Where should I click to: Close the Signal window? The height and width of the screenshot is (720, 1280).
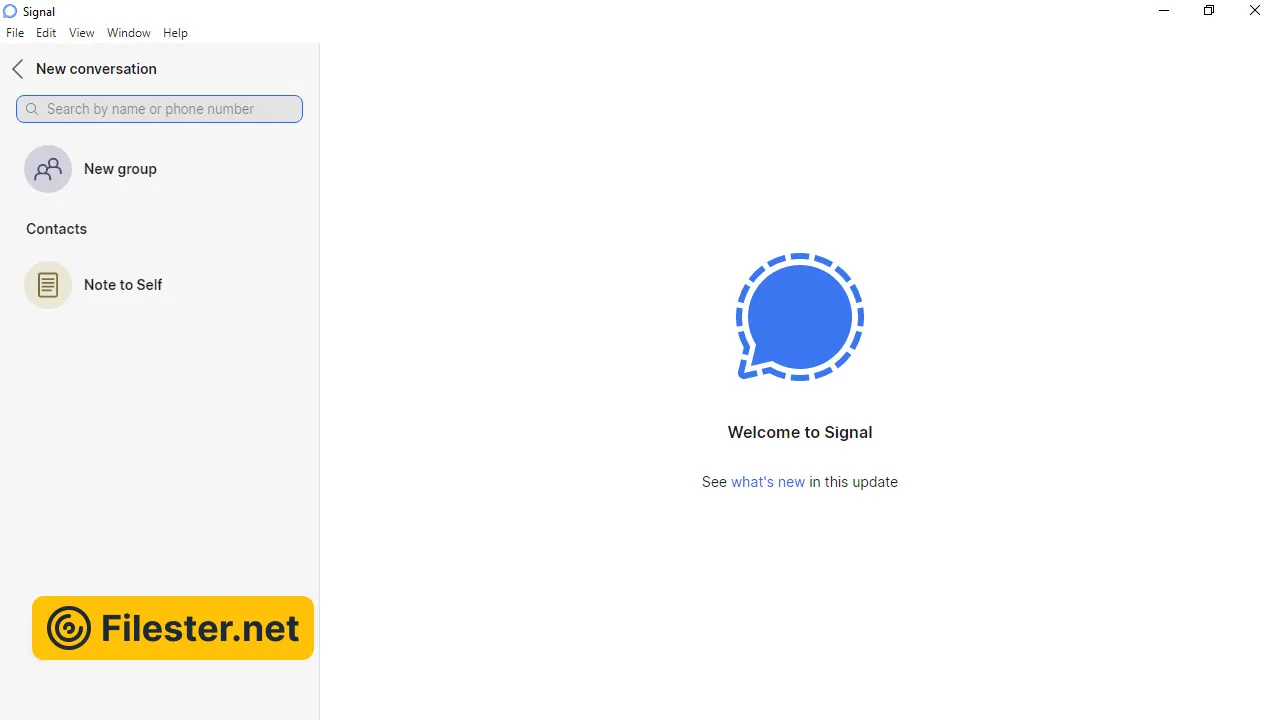click(1254, 11)
